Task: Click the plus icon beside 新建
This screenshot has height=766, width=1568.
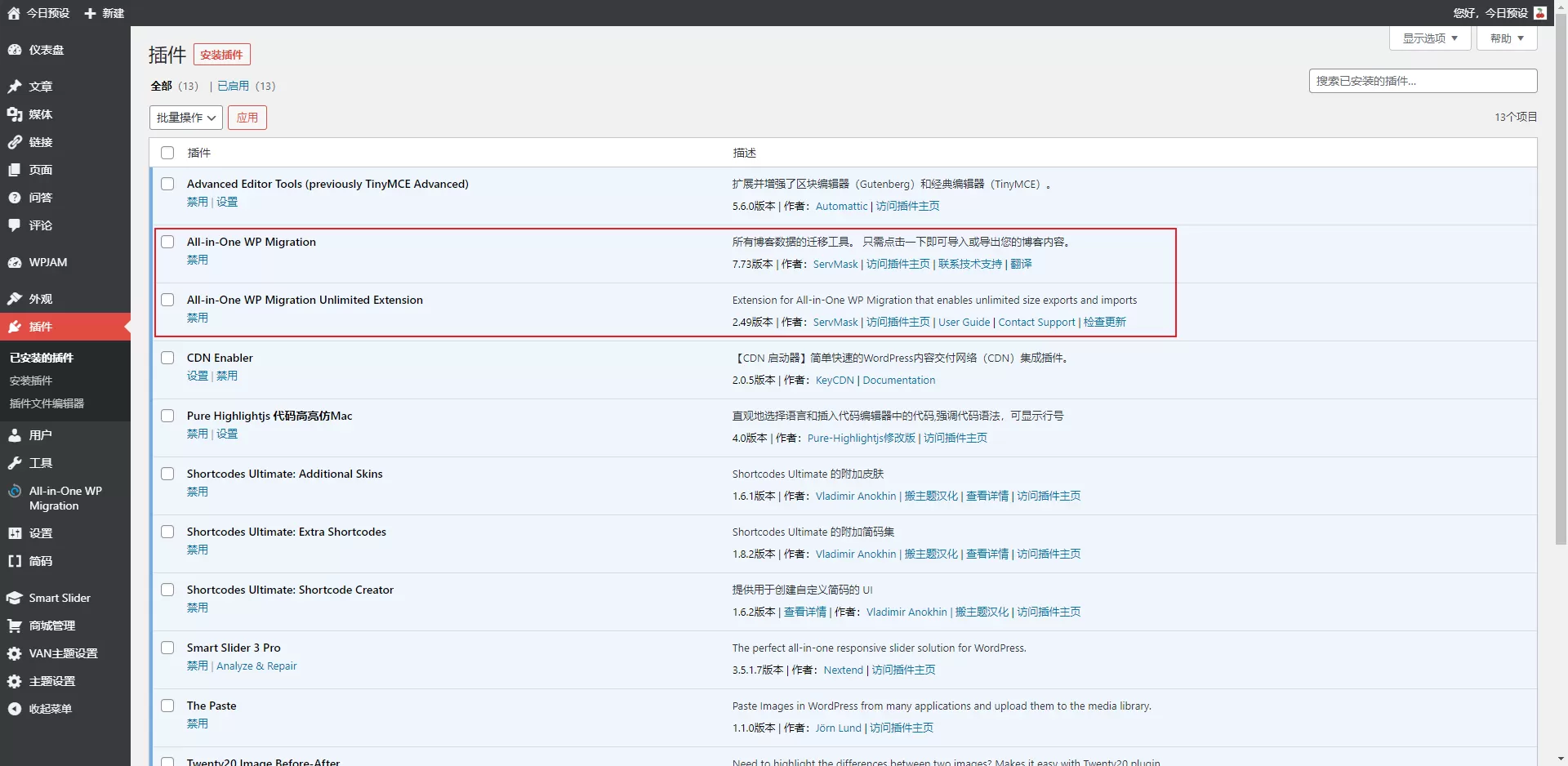Action: coord(91,13)
